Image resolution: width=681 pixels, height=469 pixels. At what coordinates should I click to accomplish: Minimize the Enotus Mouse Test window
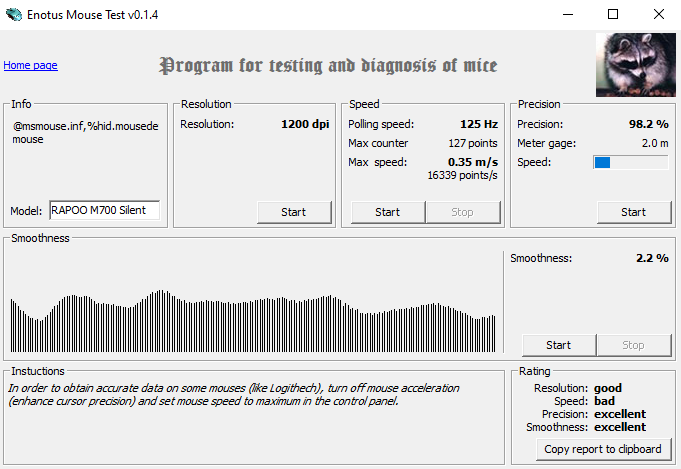click(x=568, y=14)
